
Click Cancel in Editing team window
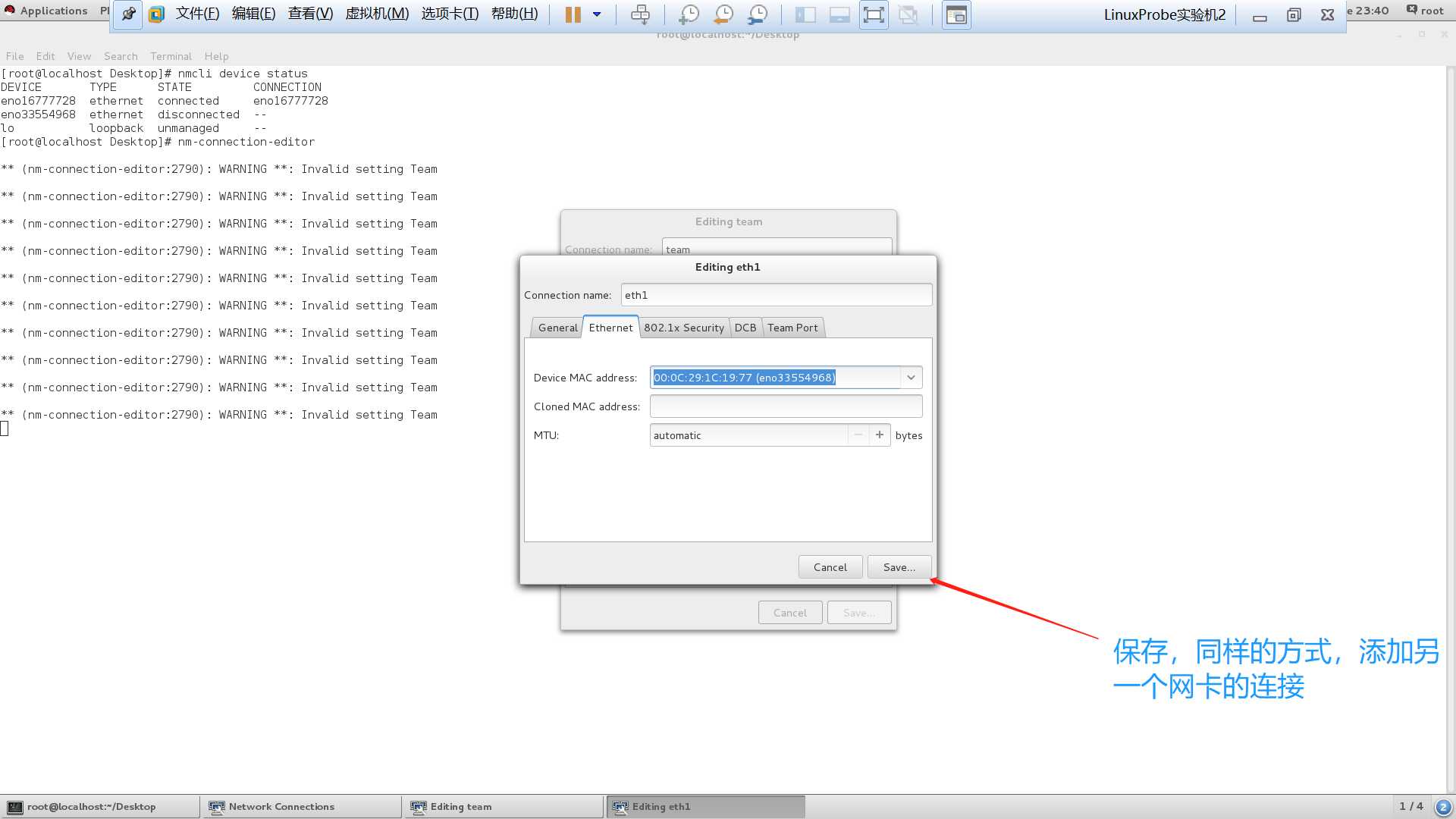790,613
